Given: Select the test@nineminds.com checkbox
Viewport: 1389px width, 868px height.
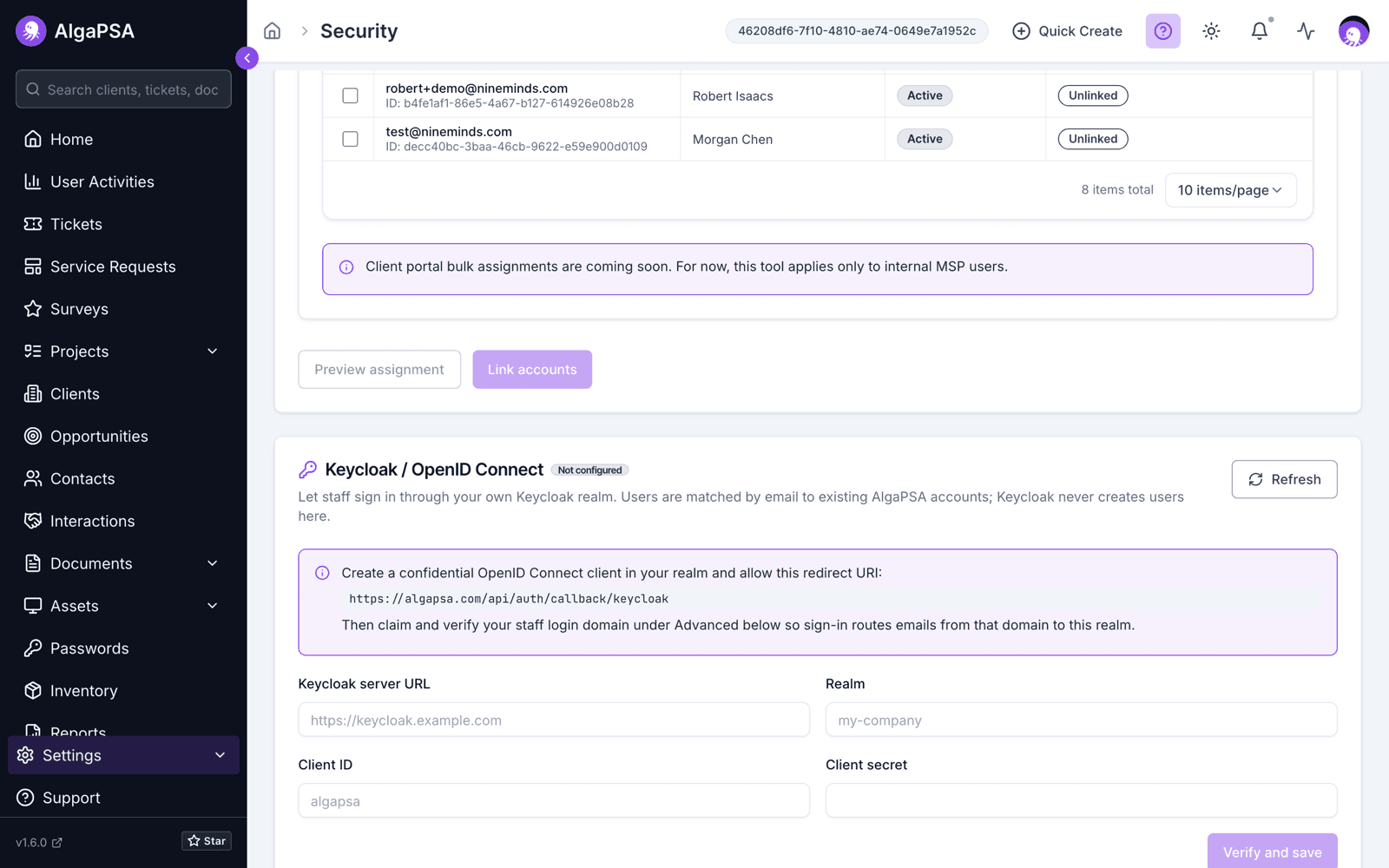Looking at the screenshot, I should (350, 139).
